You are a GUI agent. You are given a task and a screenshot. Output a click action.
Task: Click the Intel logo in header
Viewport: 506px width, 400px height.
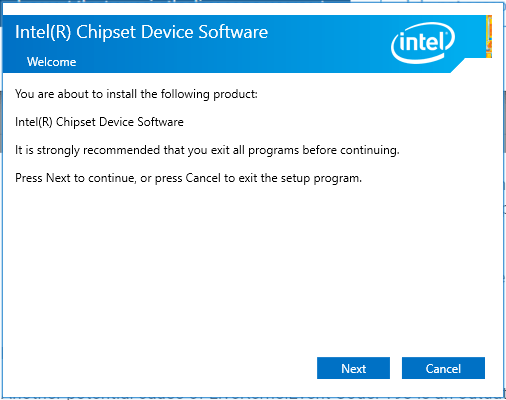tap(423, 43)
